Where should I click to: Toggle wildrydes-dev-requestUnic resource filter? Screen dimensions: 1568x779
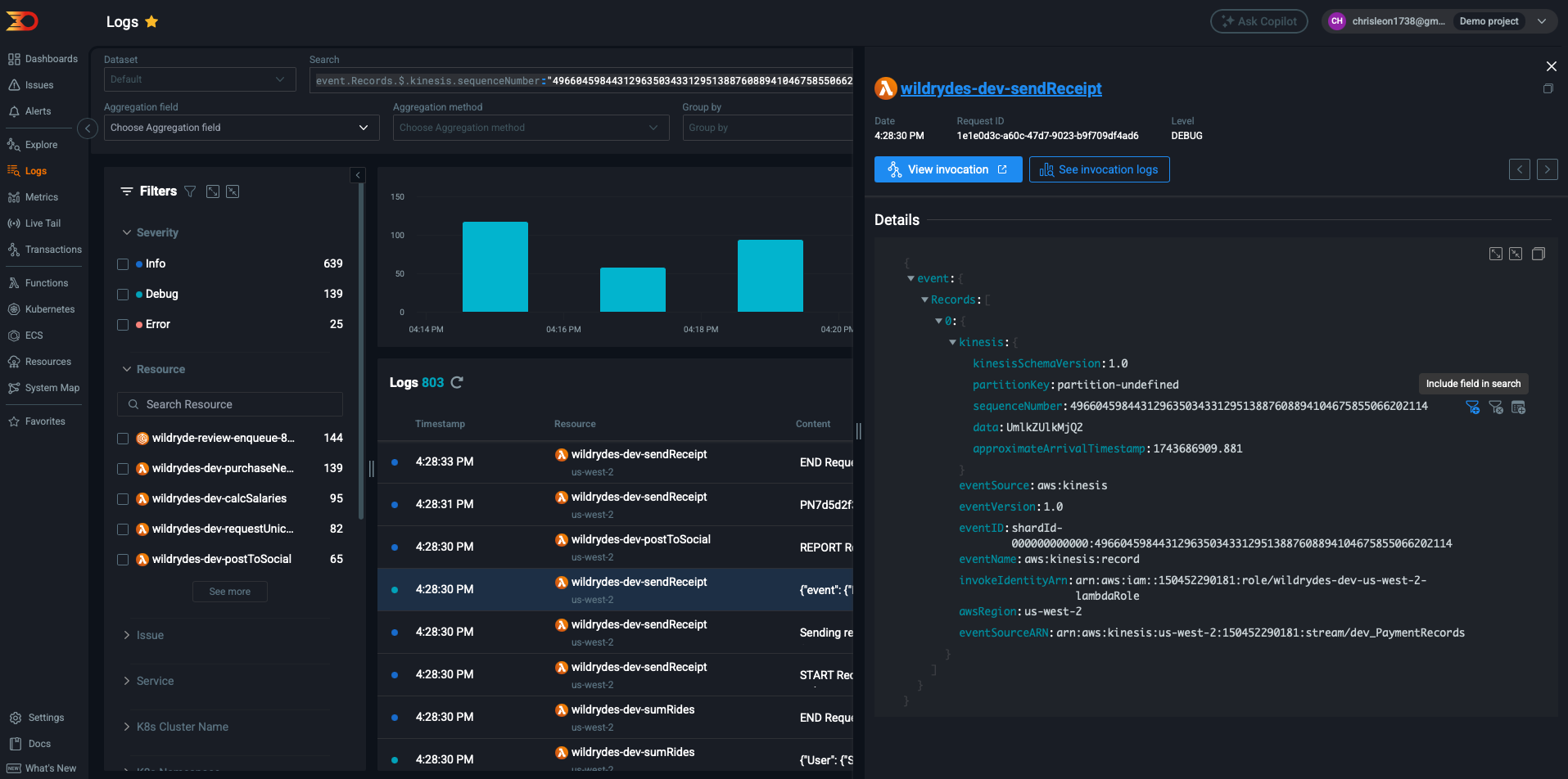(123, 529)
